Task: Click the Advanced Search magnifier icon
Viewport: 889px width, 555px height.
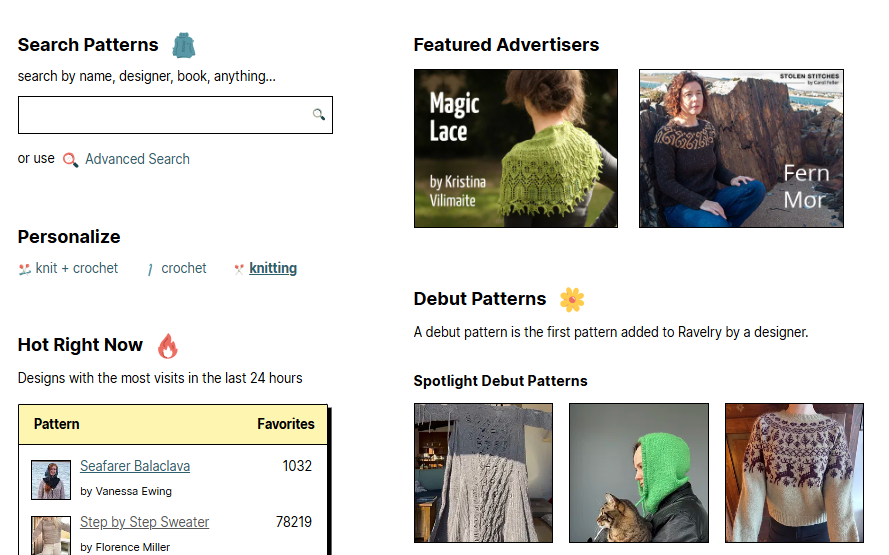Action: tap(70, 160)
